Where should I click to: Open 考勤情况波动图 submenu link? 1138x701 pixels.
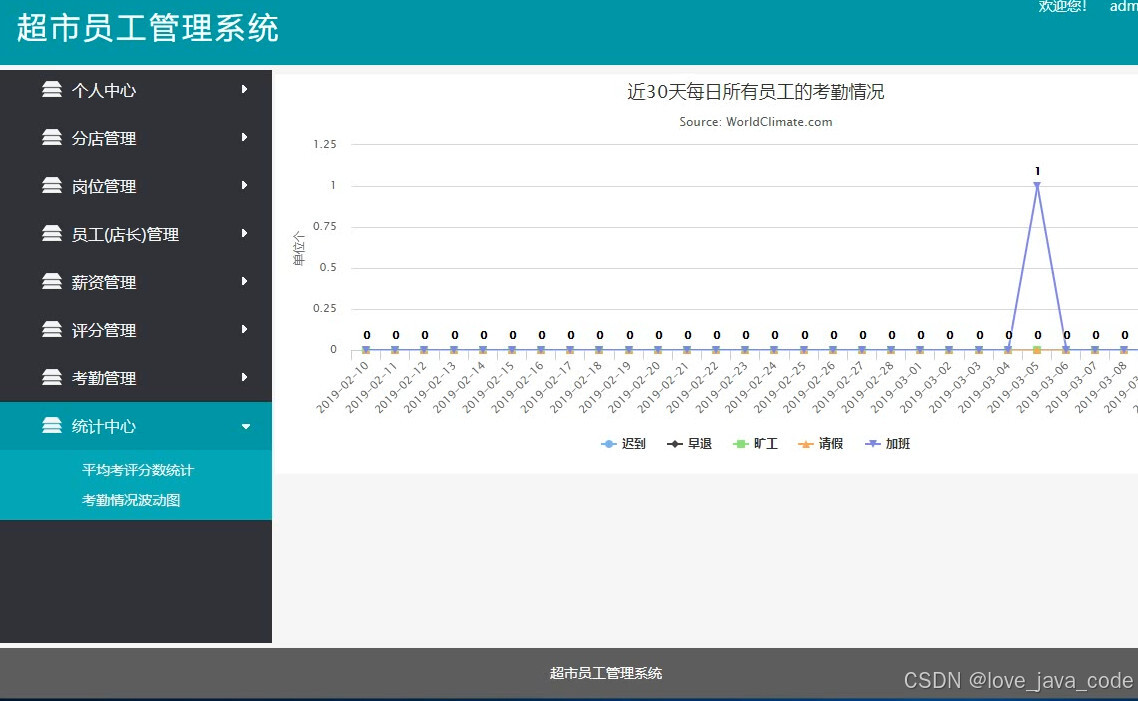point(131,500)
